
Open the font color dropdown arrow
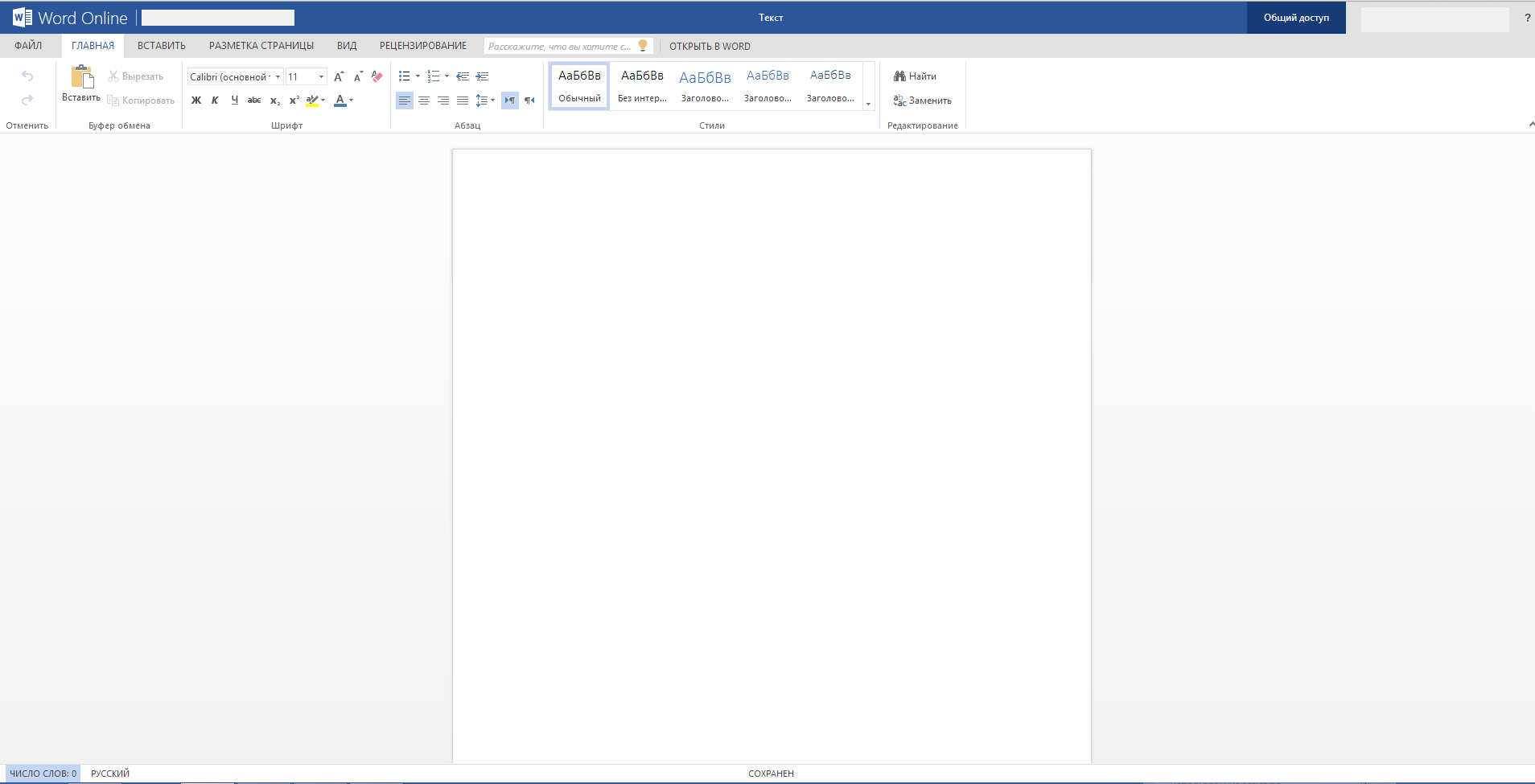pyautogui.click(x=352, y=101)
